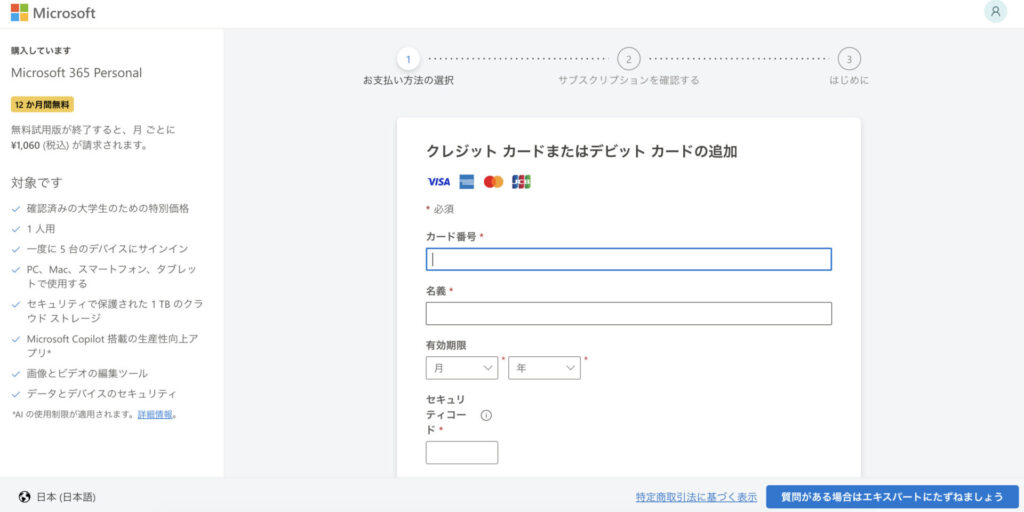Click the Mastercard logo
1024x512 pixels.
click(x=493, y=182)
